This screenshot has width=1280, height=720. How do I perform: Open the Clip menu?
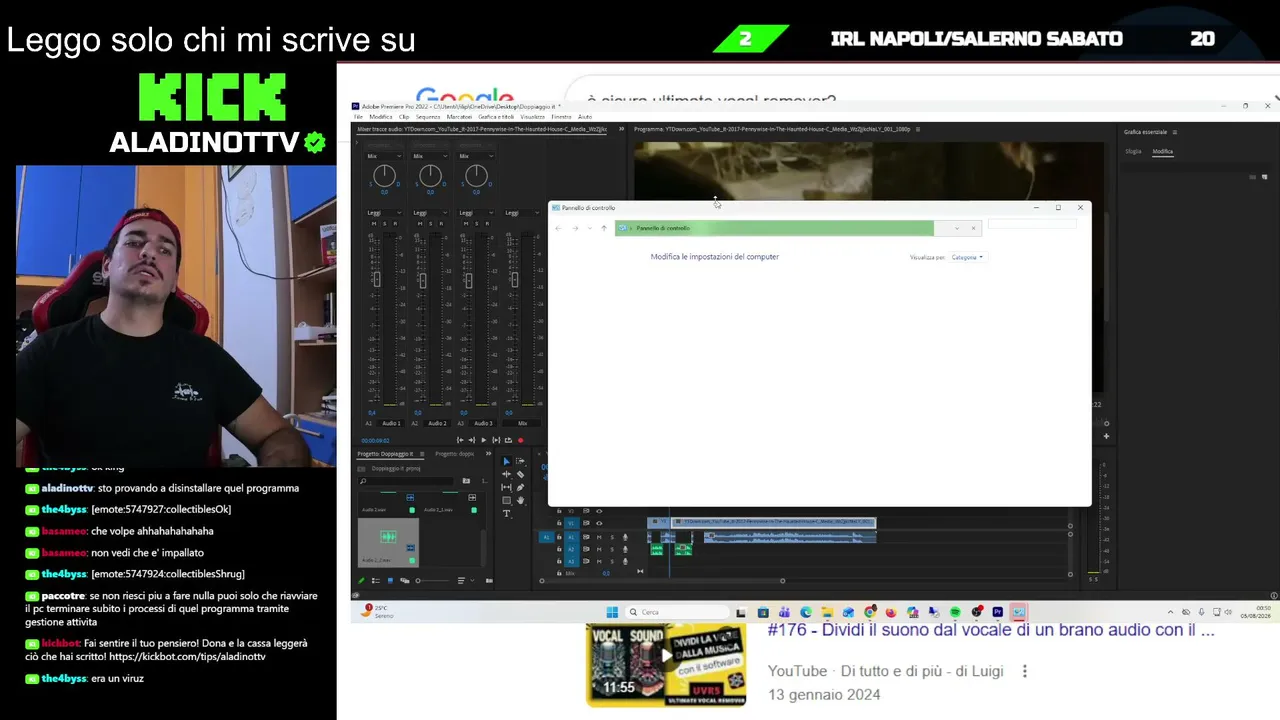point(404,117)
